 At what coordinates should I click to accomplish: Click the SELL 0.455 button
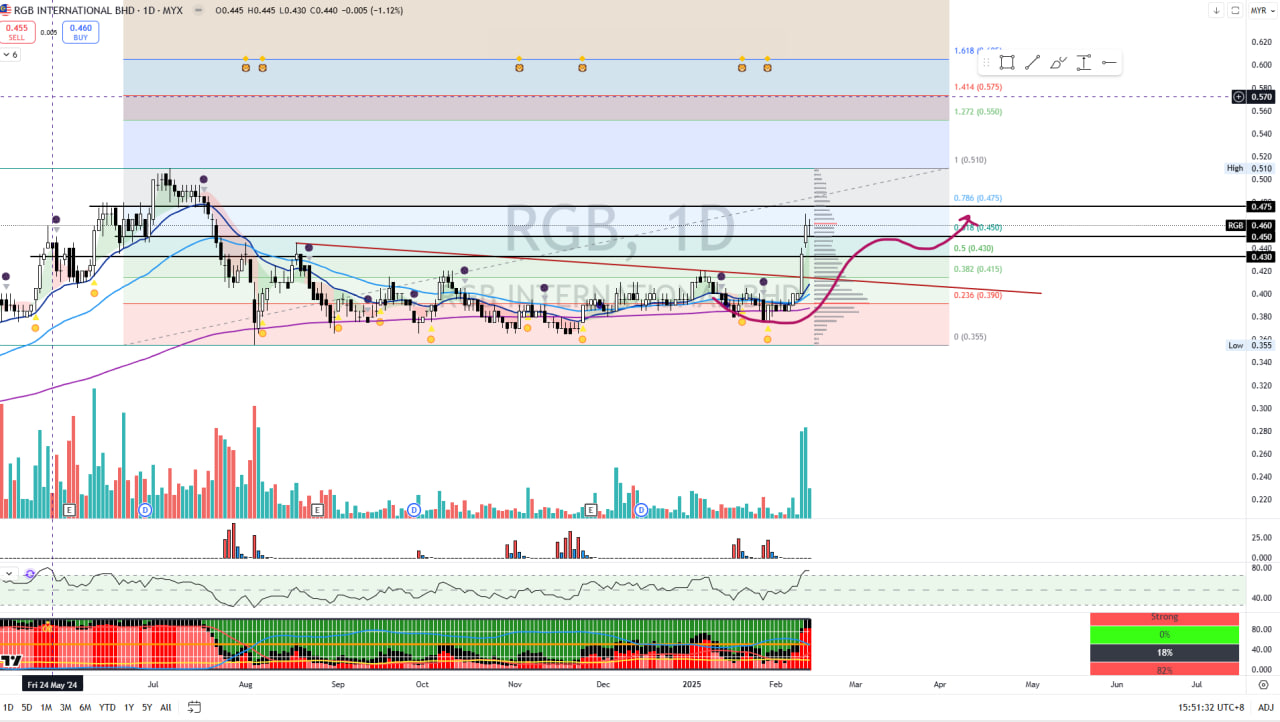tap(17, 32)
